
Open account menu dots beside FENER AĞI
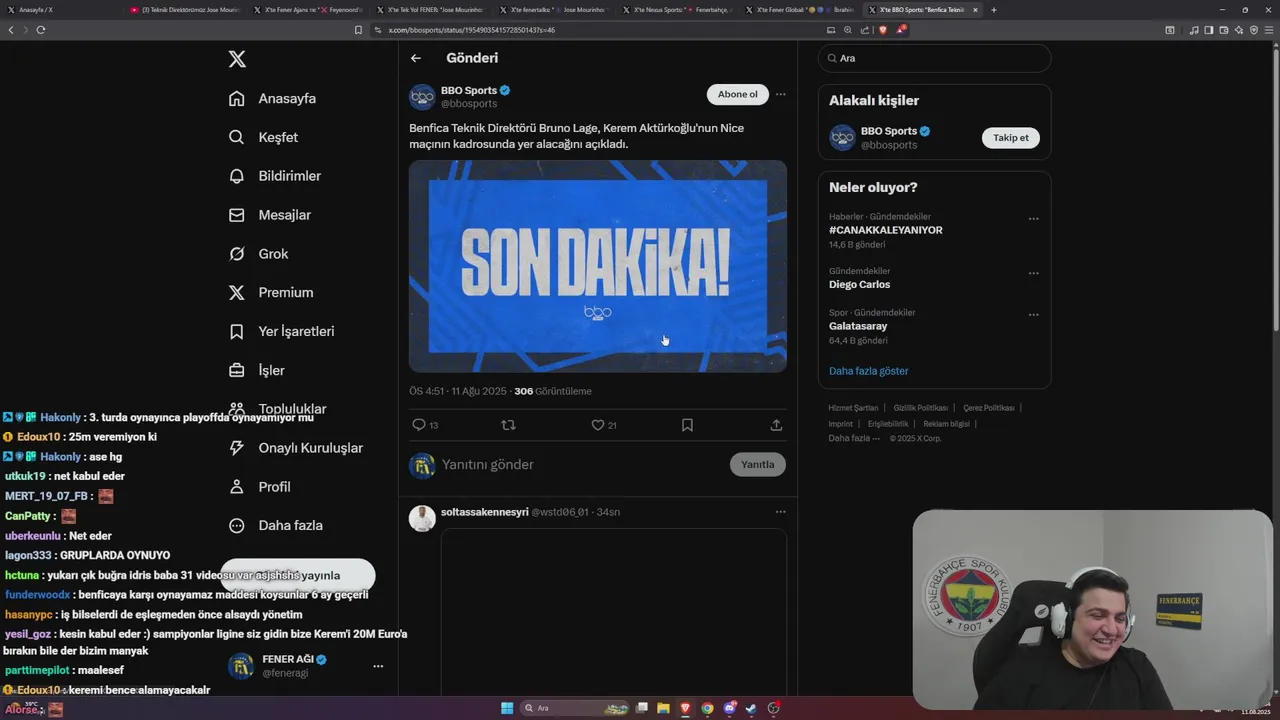(378, 666)
